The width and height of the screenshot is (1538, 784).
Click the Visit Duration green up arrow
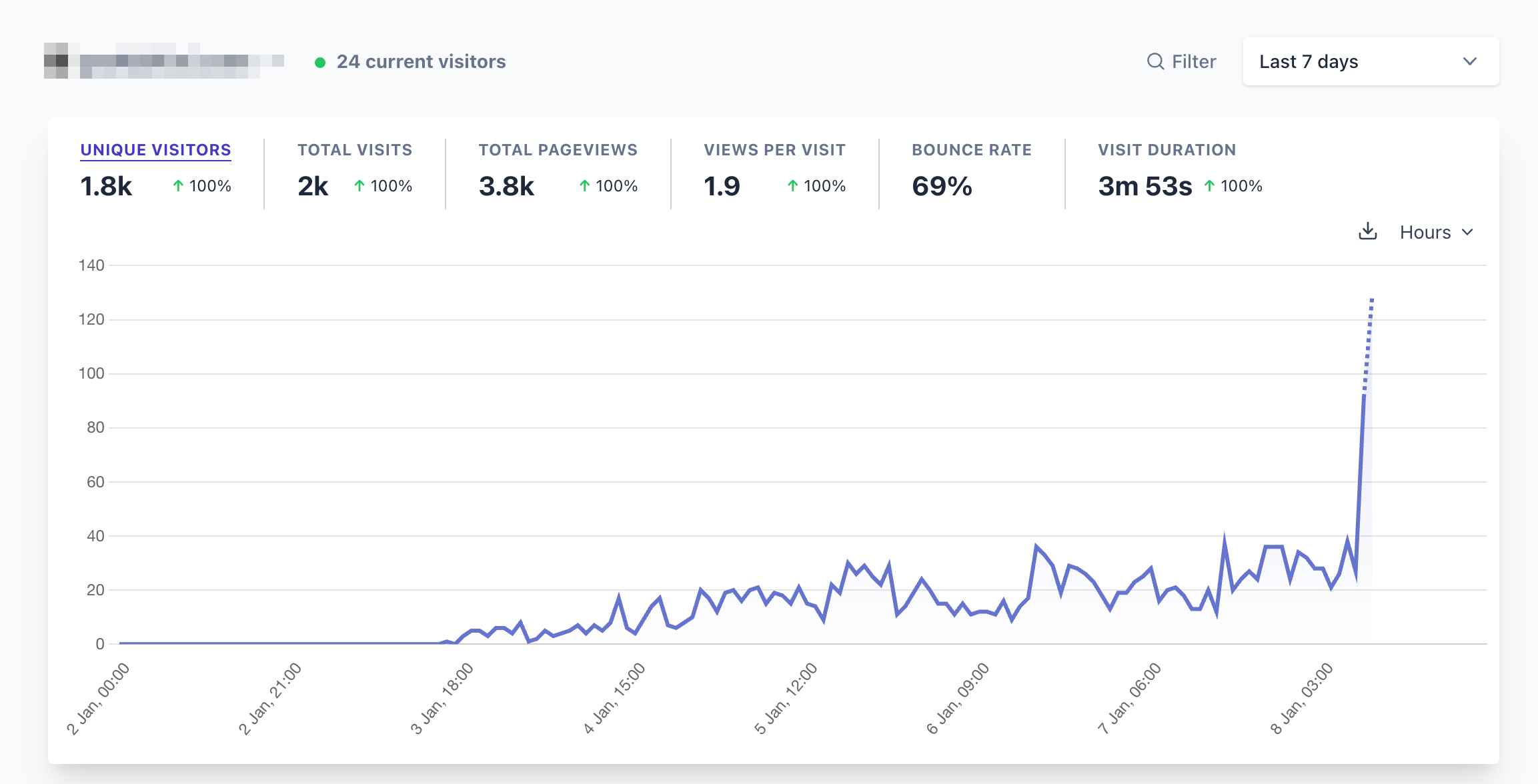(x=1209, y=186)
